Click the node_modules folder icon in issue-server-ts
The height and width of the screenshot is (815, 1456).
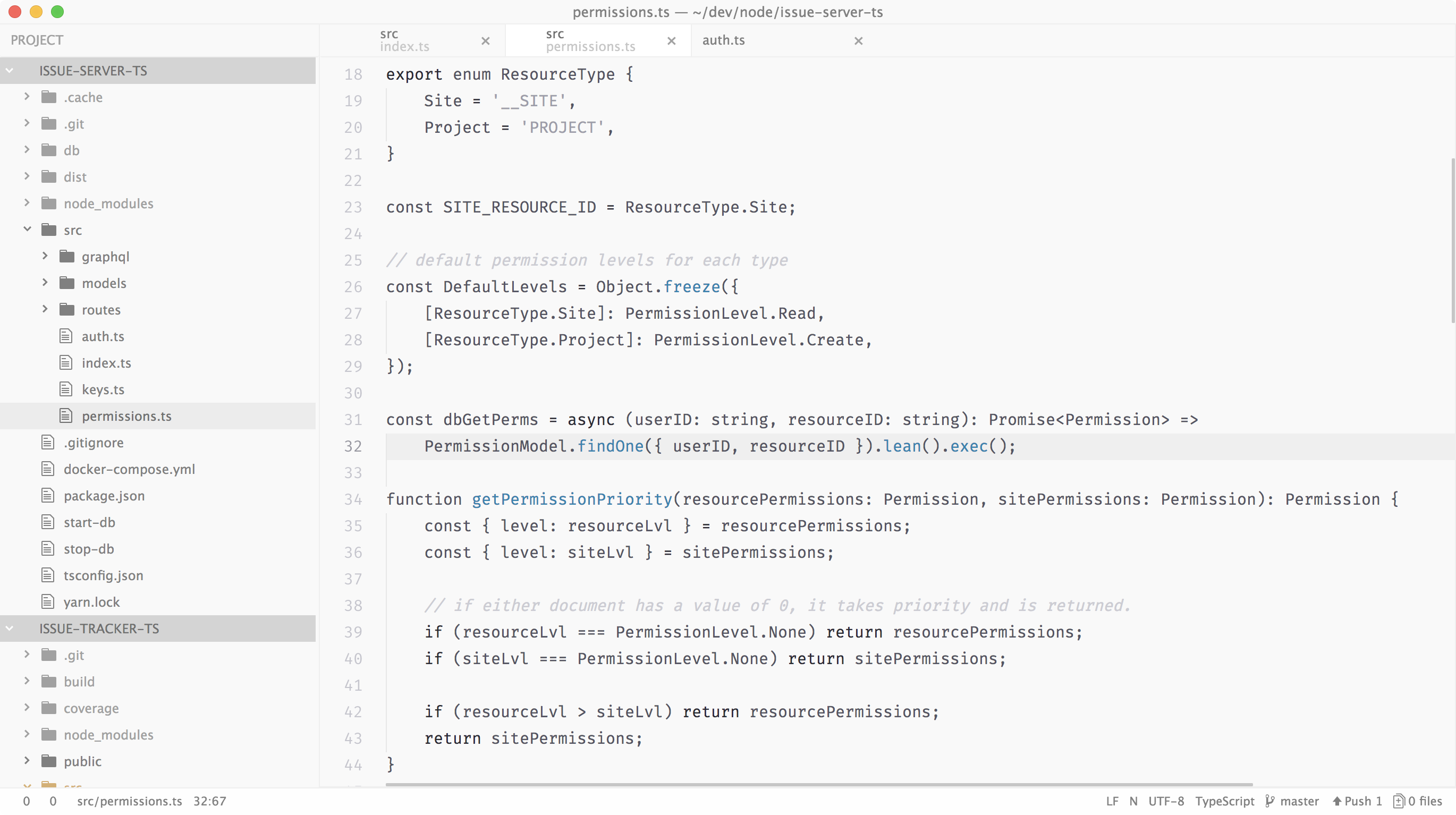point(49,203)
